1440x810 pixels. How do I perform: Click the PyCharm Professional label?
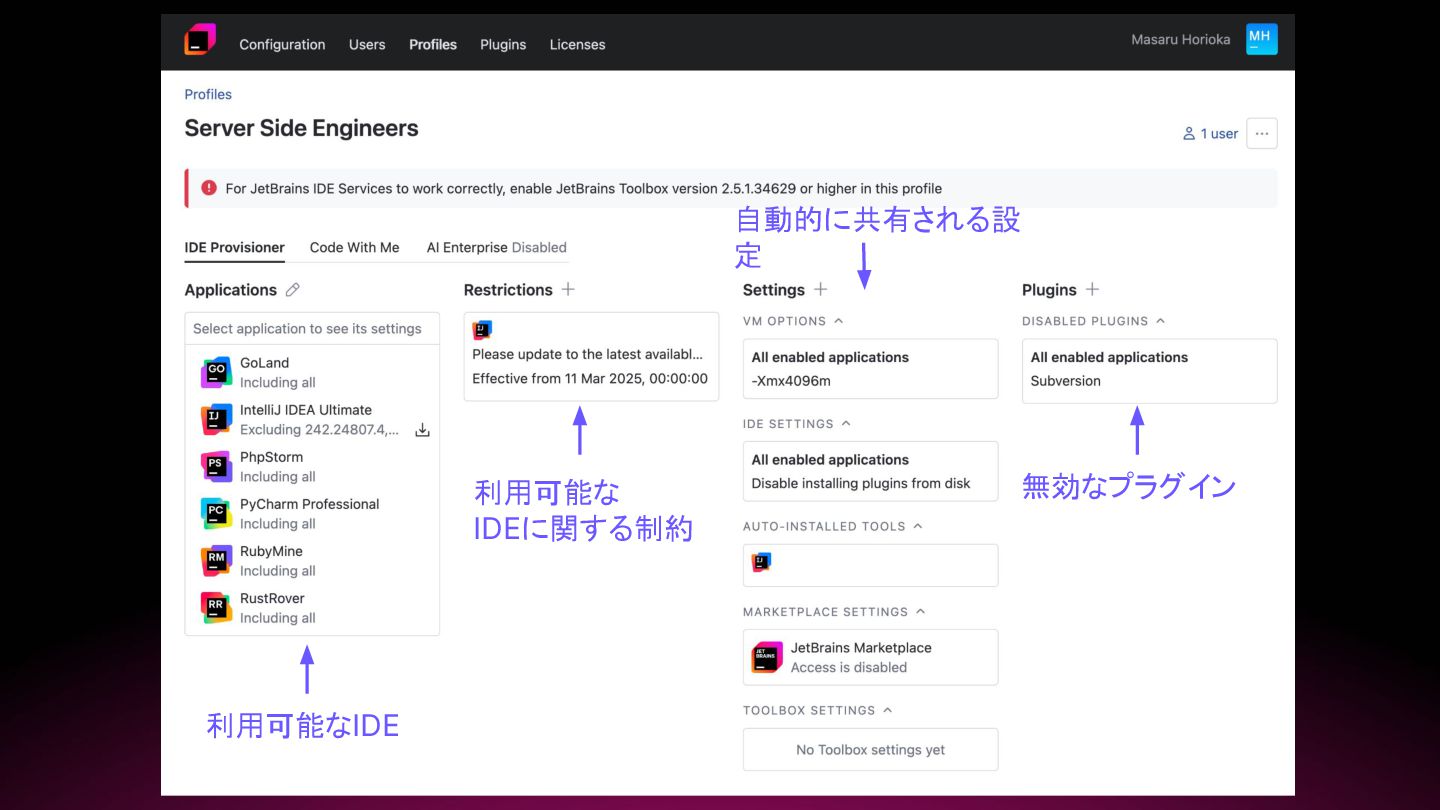tap(310, 504)
